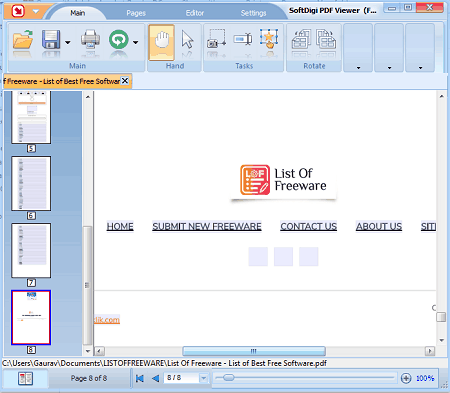Viewport: 450px width, 393px height.
Task: Click document vertical scroll up arrow
Action: pyautogui.click(x=441, y=96)
